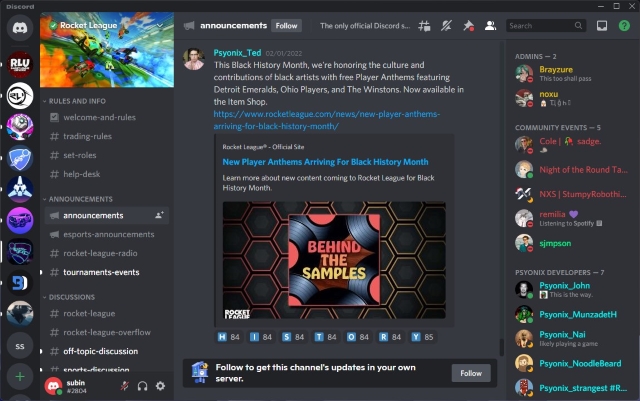Click the Y reaction with 85
Screen dimensions: 640x401
click(422, 337)
